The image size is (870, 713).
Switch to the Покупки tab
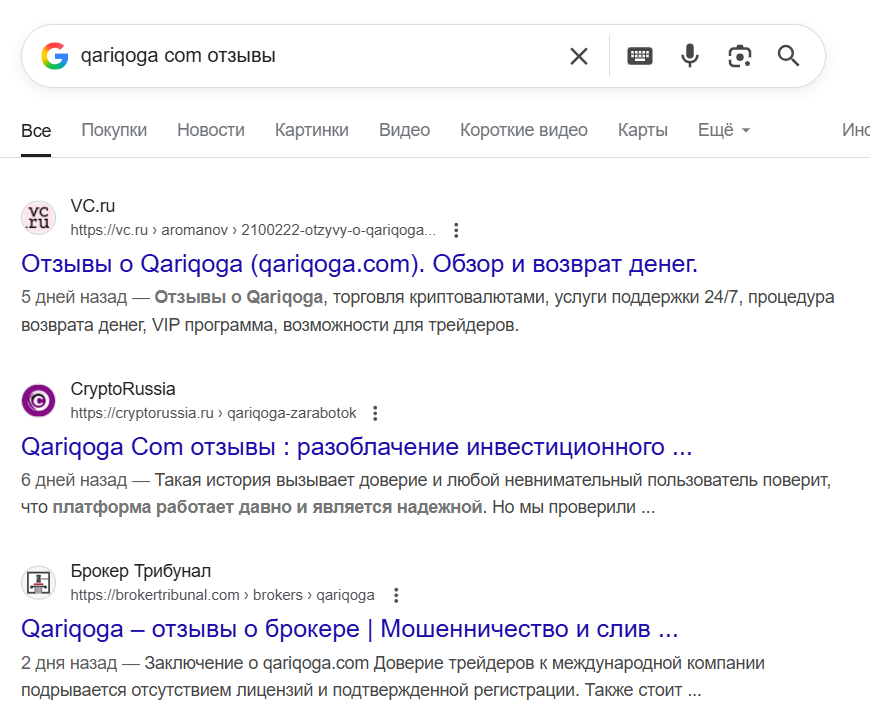(x=114, y=130)
